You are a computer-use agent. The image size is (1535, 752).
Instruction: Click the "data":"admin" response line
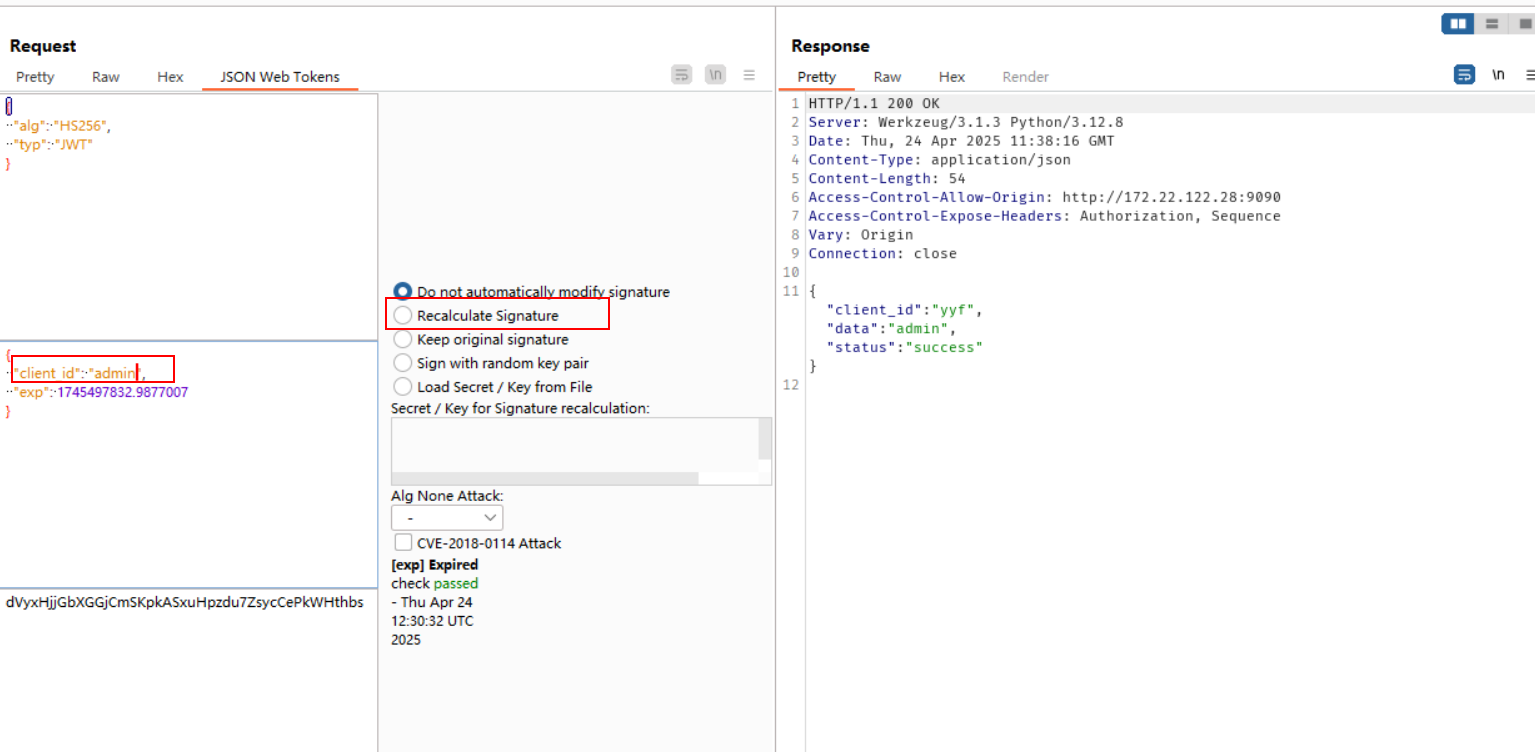pyautogui.click(x=892, y=329)
